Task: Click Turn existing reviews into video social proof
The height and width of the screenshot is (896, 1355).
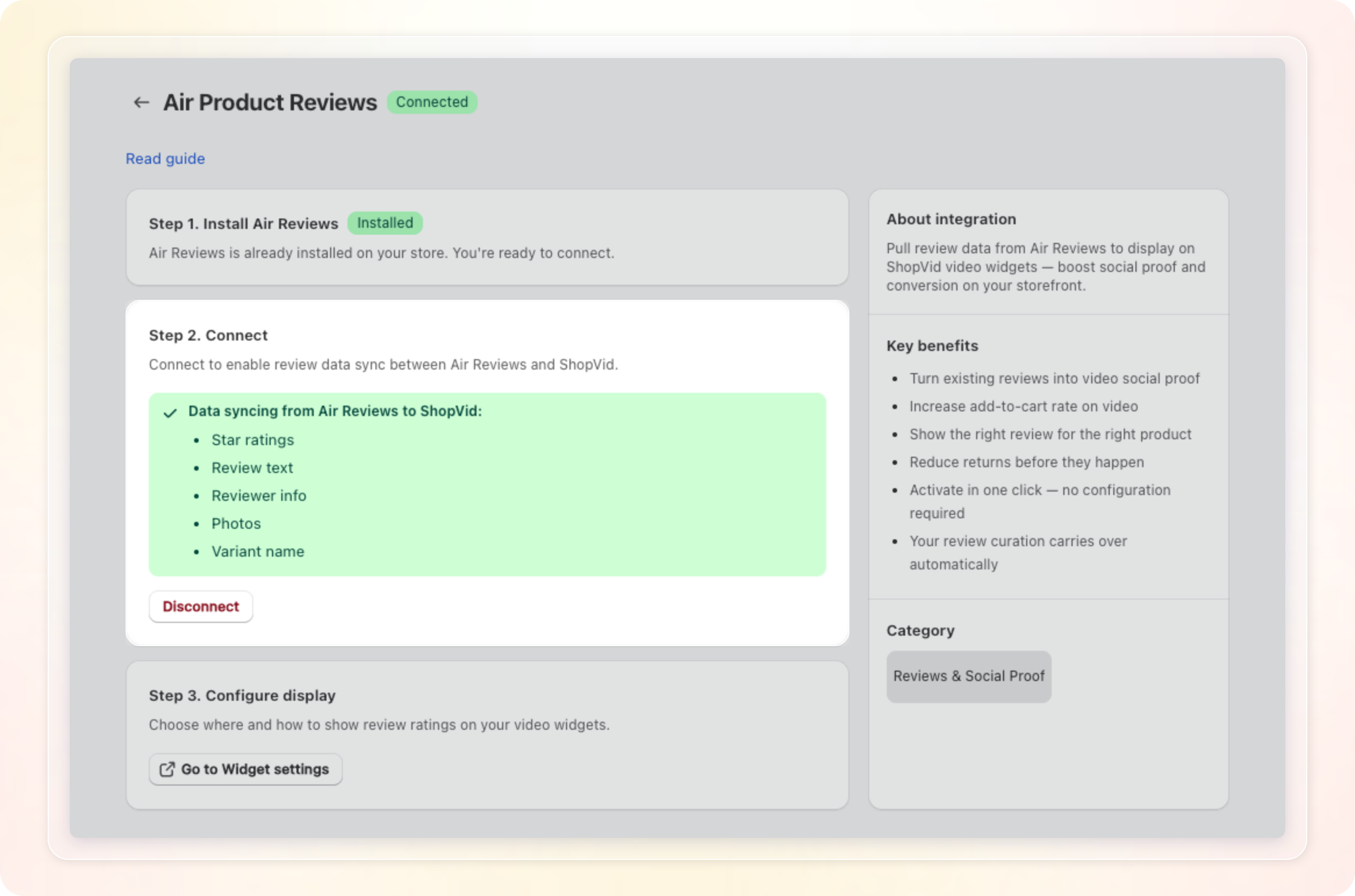Action: pos(1054,378)
